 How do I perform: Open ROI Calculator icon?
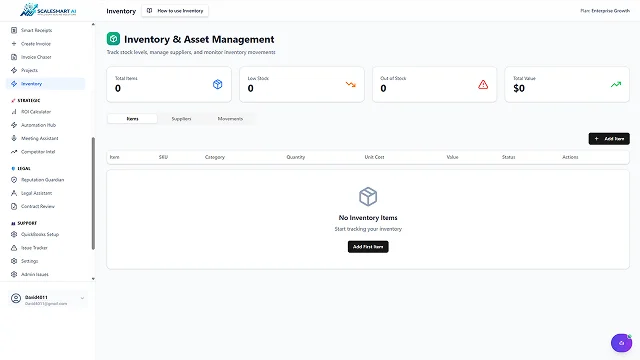click(14, 111)
